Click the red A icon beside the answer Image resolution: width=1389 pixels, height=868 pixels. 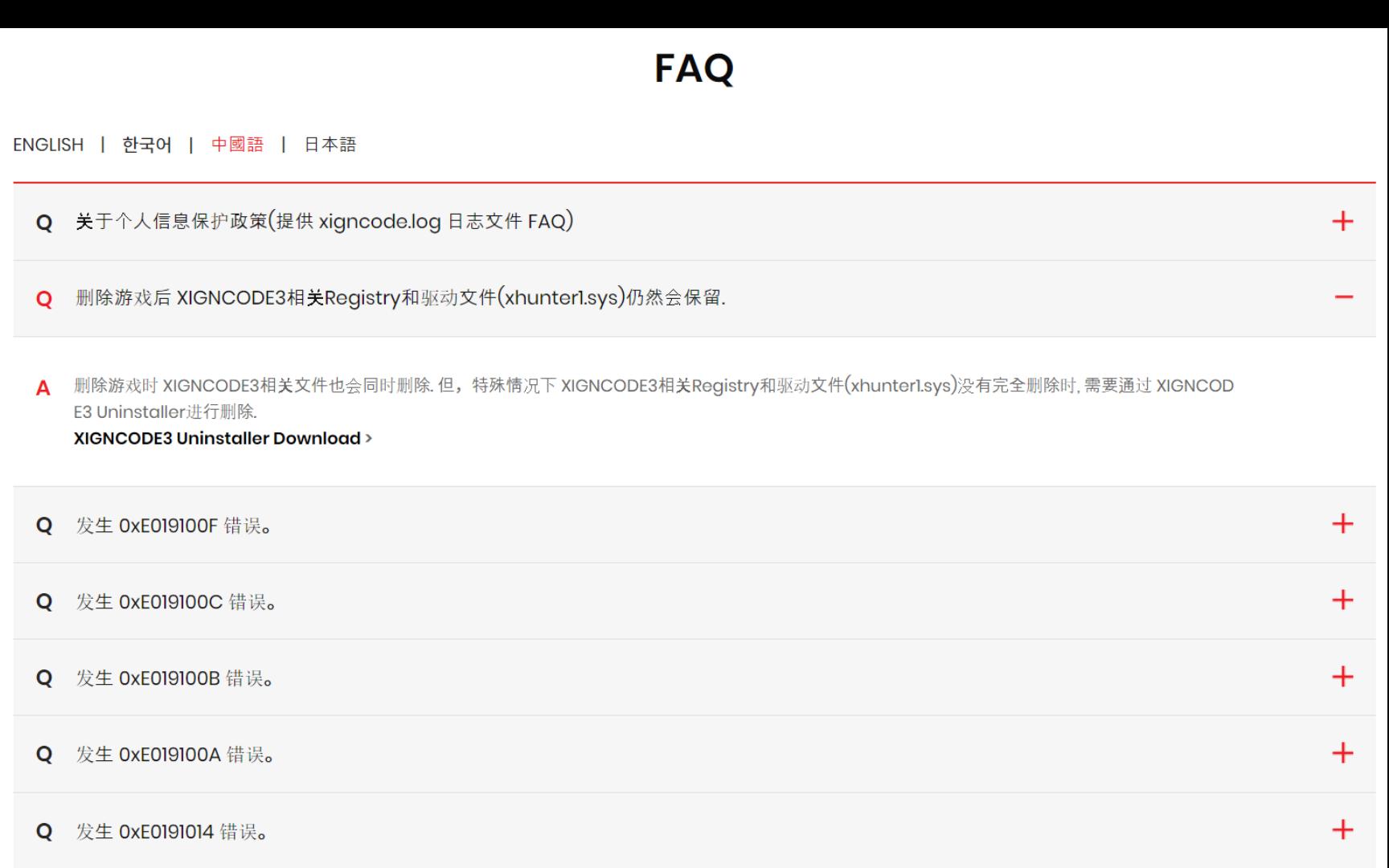43,387
